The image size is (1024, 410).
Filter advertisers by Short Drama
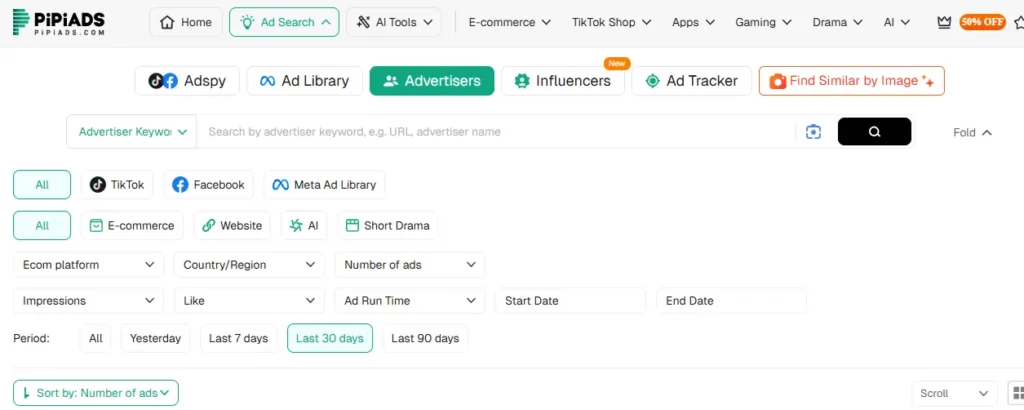387,226
